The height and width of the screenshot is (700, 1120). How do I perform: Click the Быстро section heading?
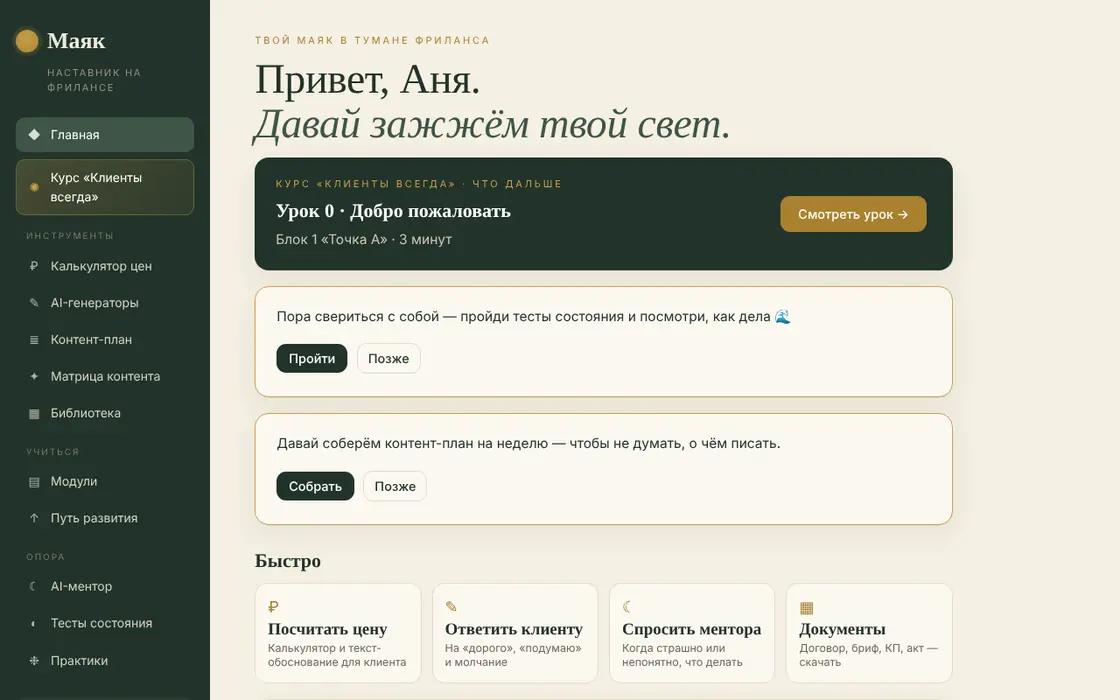coord(288,561)
